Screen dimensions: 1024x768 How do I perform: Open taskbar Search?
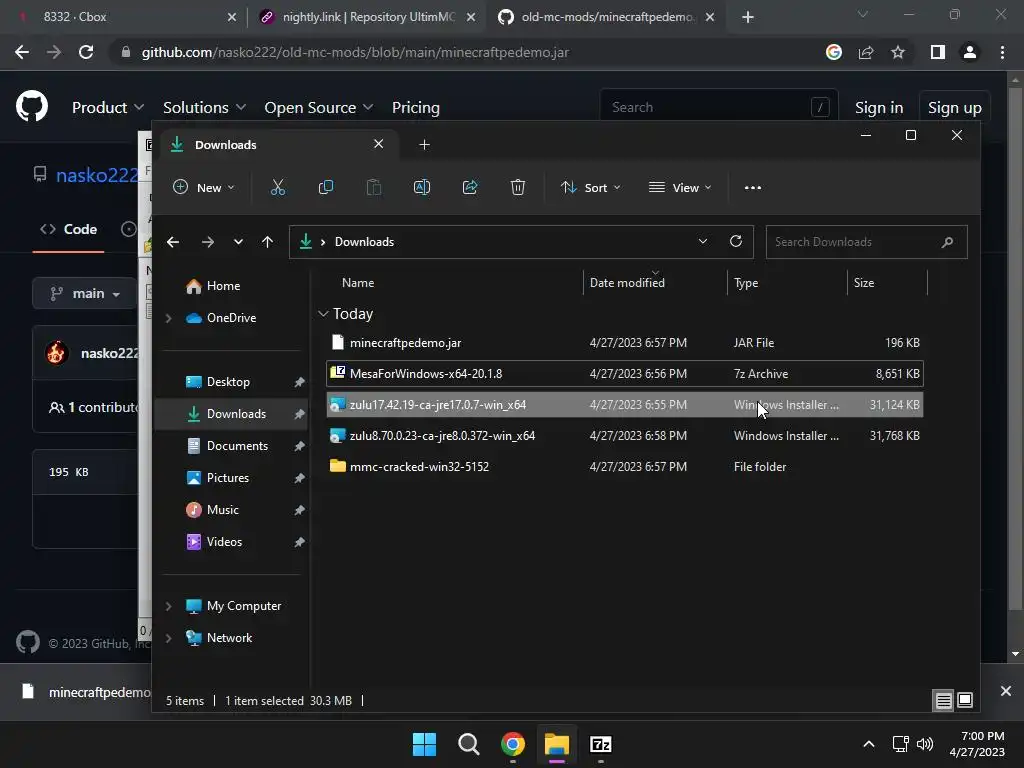click(x=468, y=744)
